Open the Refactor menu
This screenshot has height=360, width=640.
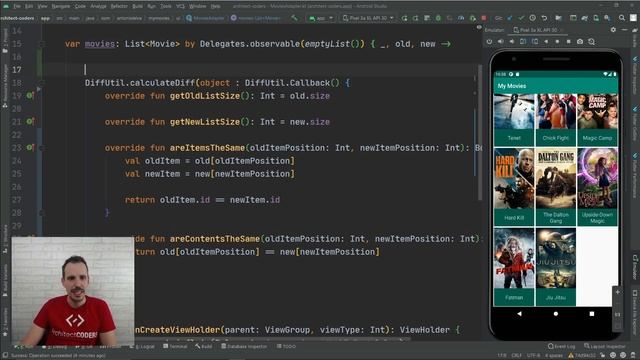click(119, 6)
